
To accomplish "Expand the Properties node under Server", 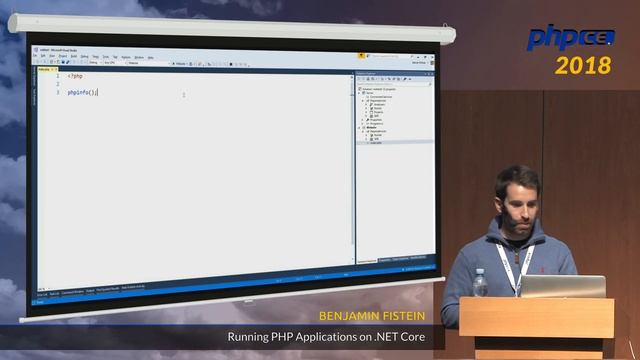I will [x=362, y=120].
